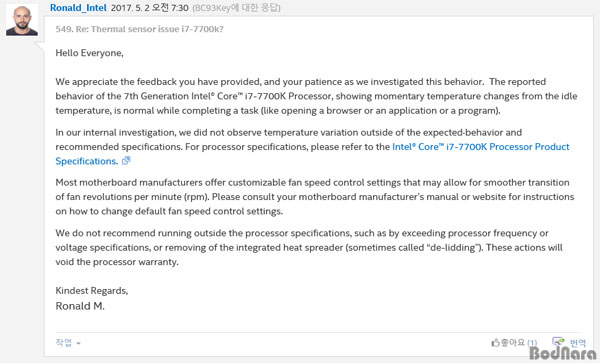This screenshot has width=600, height=363.
Task: Click the translate speech-bubble icon
Action: 558,341
